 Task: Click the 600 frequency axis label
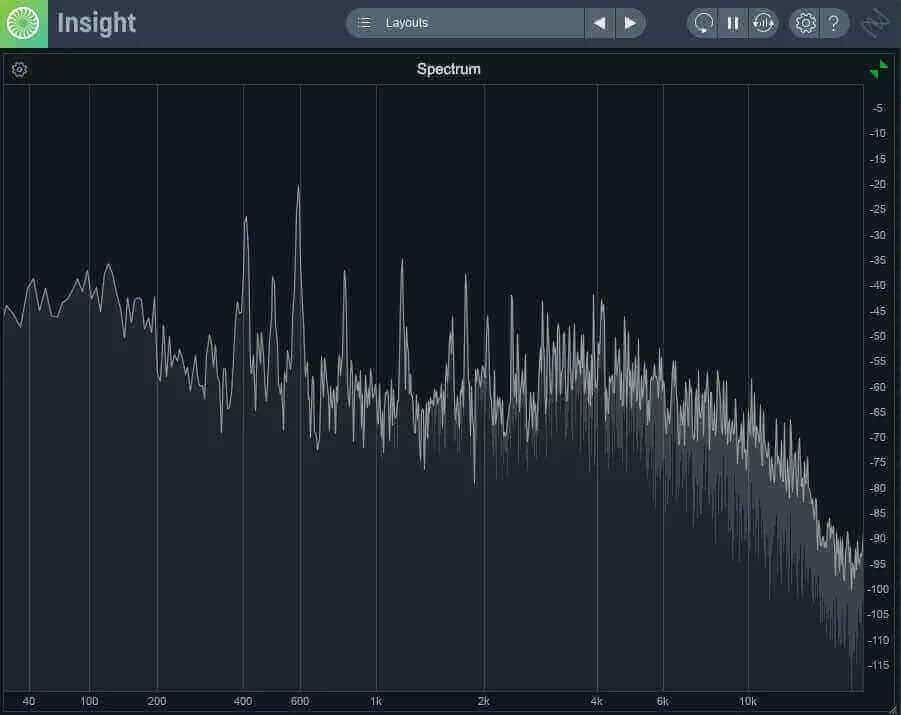click(x=299, y=701)
